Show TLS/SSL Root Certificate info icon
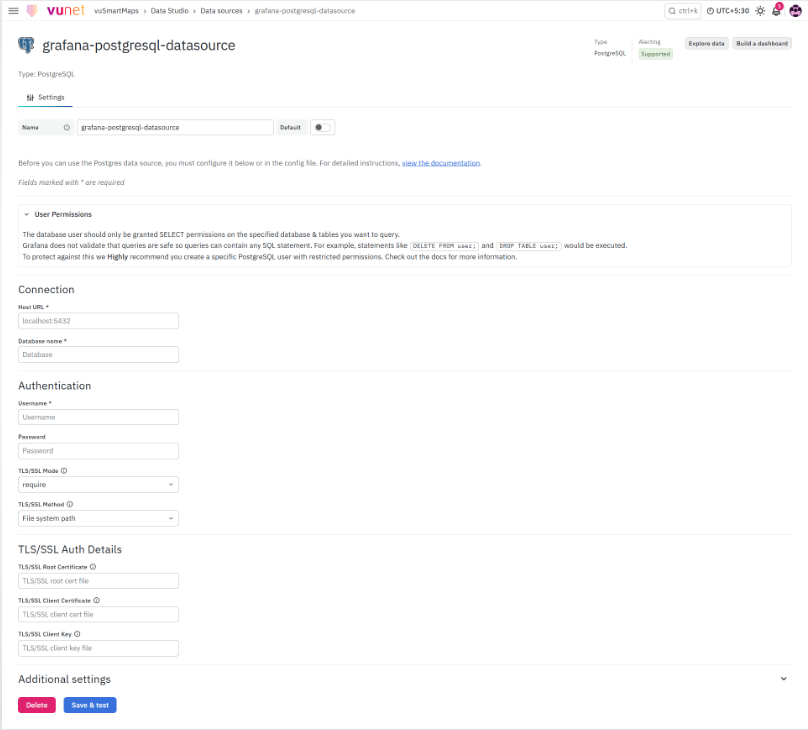The width and height of the screenshot is (808, 730). coord(93,567)
